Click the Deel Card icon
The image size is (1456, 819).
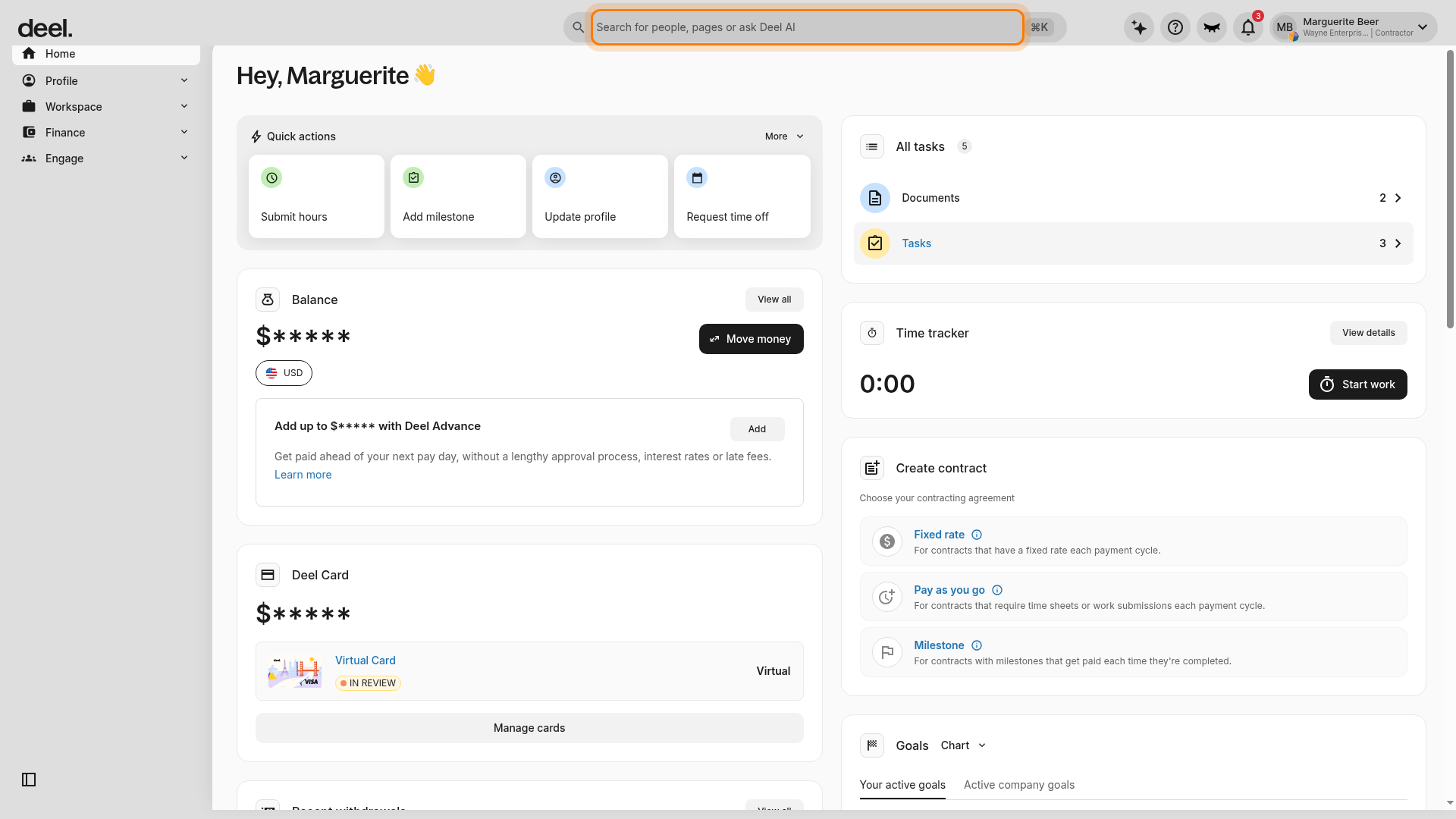[x=268, y=575]
